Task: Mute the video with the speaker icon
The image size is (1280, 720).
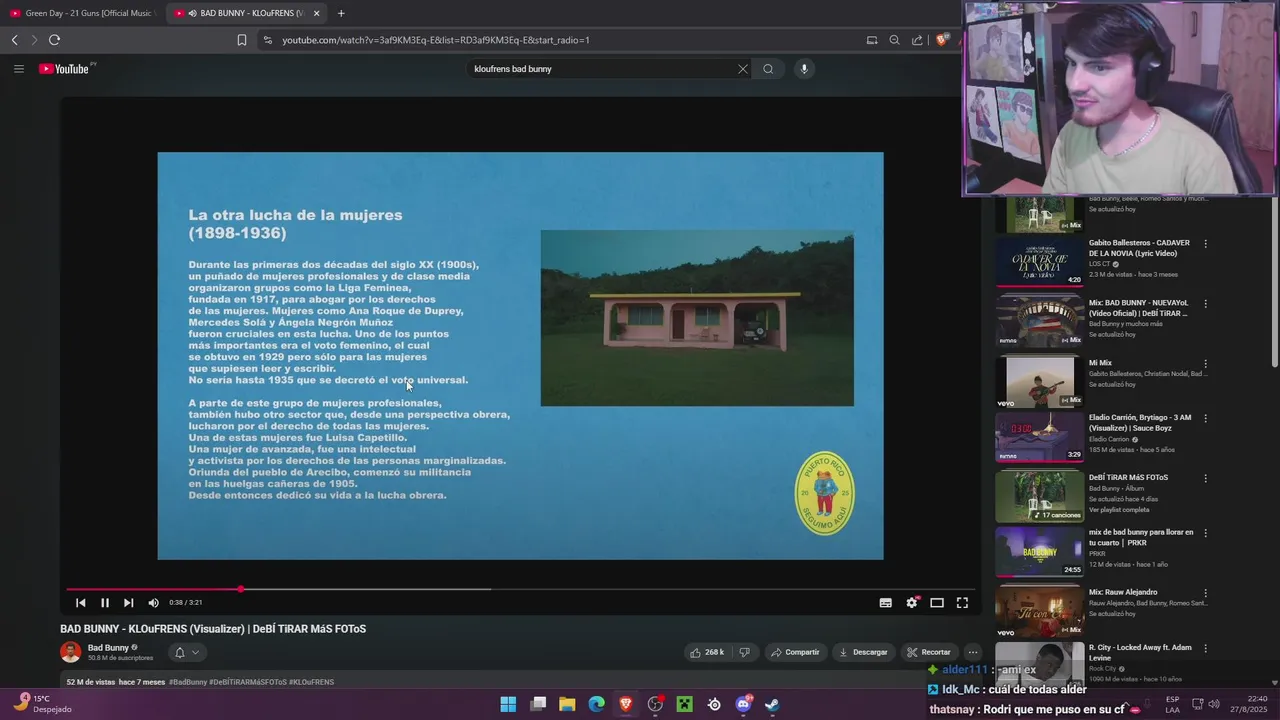Action: tap(153, 603)
